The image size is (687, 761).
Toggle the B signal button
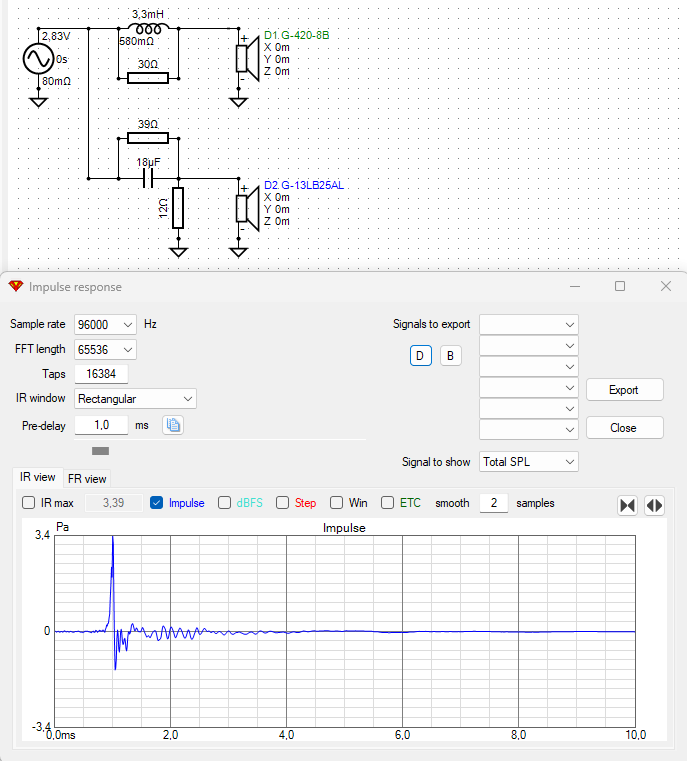tap(450, 356)
